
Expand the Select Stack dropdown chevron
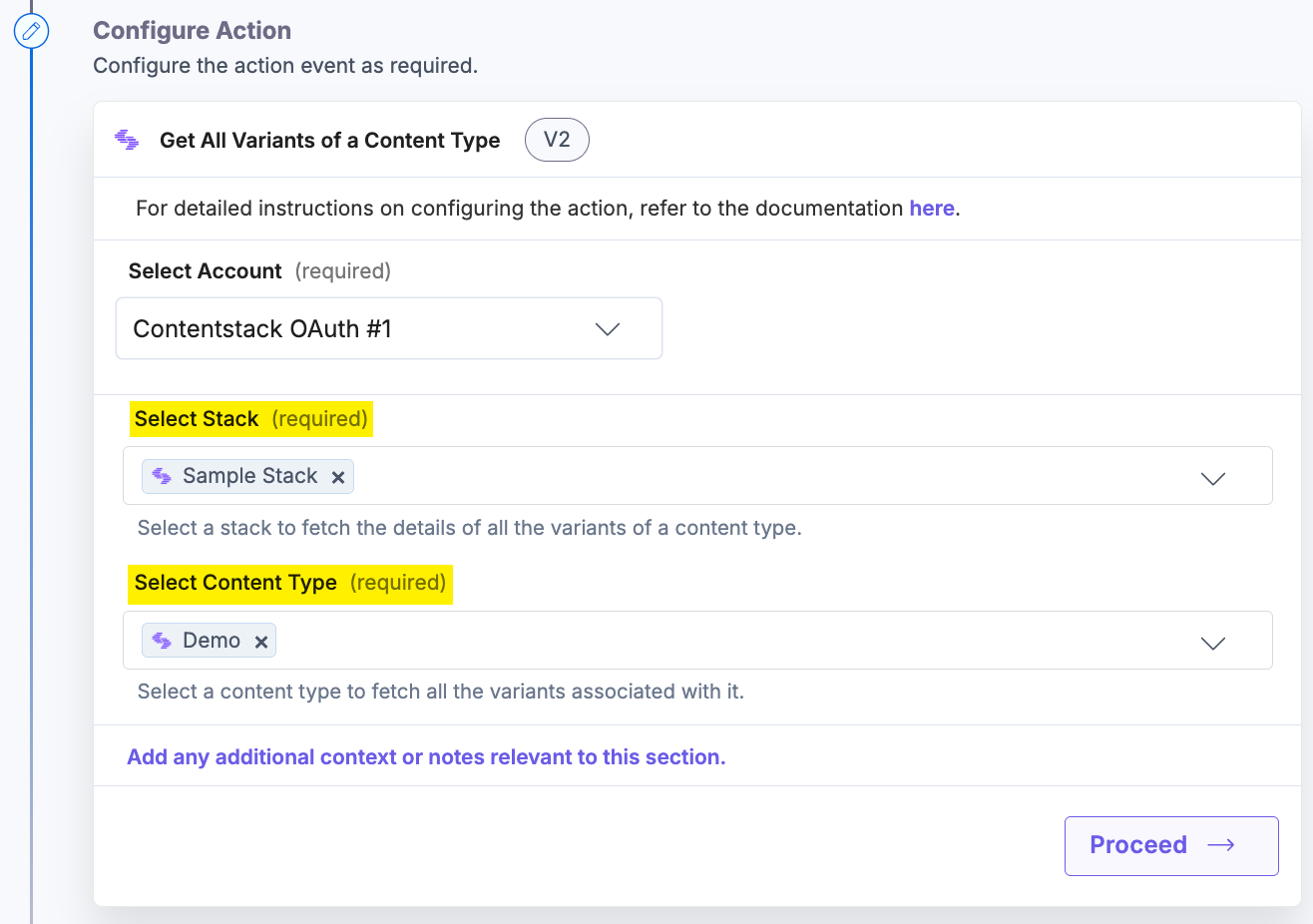tap(1213, 479)
